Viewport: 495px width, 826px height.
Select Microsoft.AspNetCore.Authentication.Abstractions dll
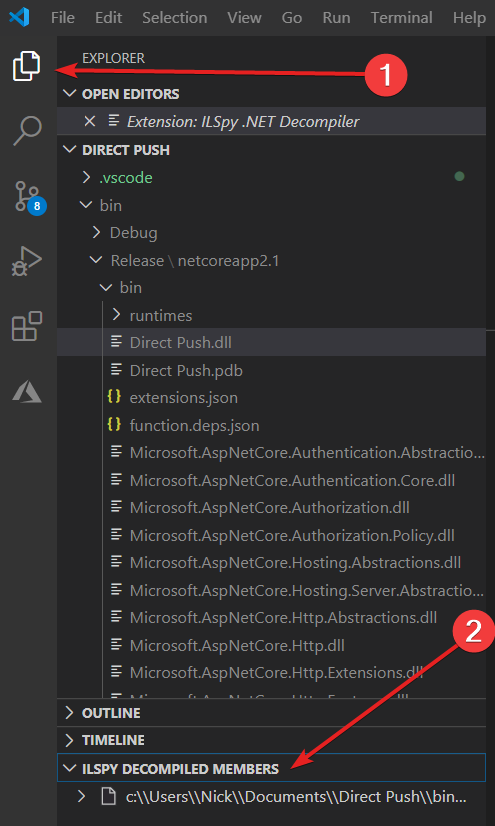271,453
